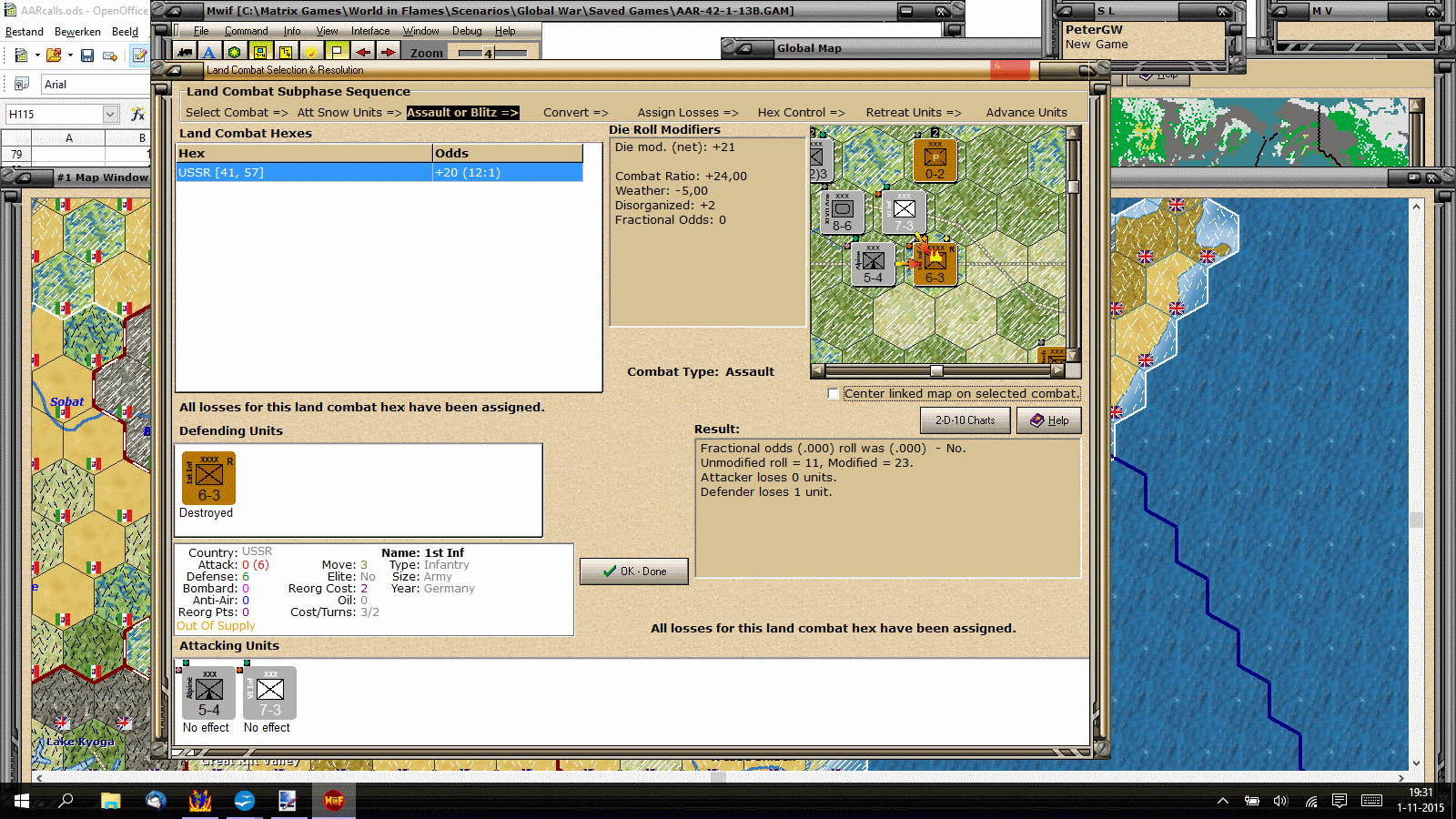Click the flag icon in Mwif toolbar
This screenshot has height=819, width=1456.
[x=337, y=53]
